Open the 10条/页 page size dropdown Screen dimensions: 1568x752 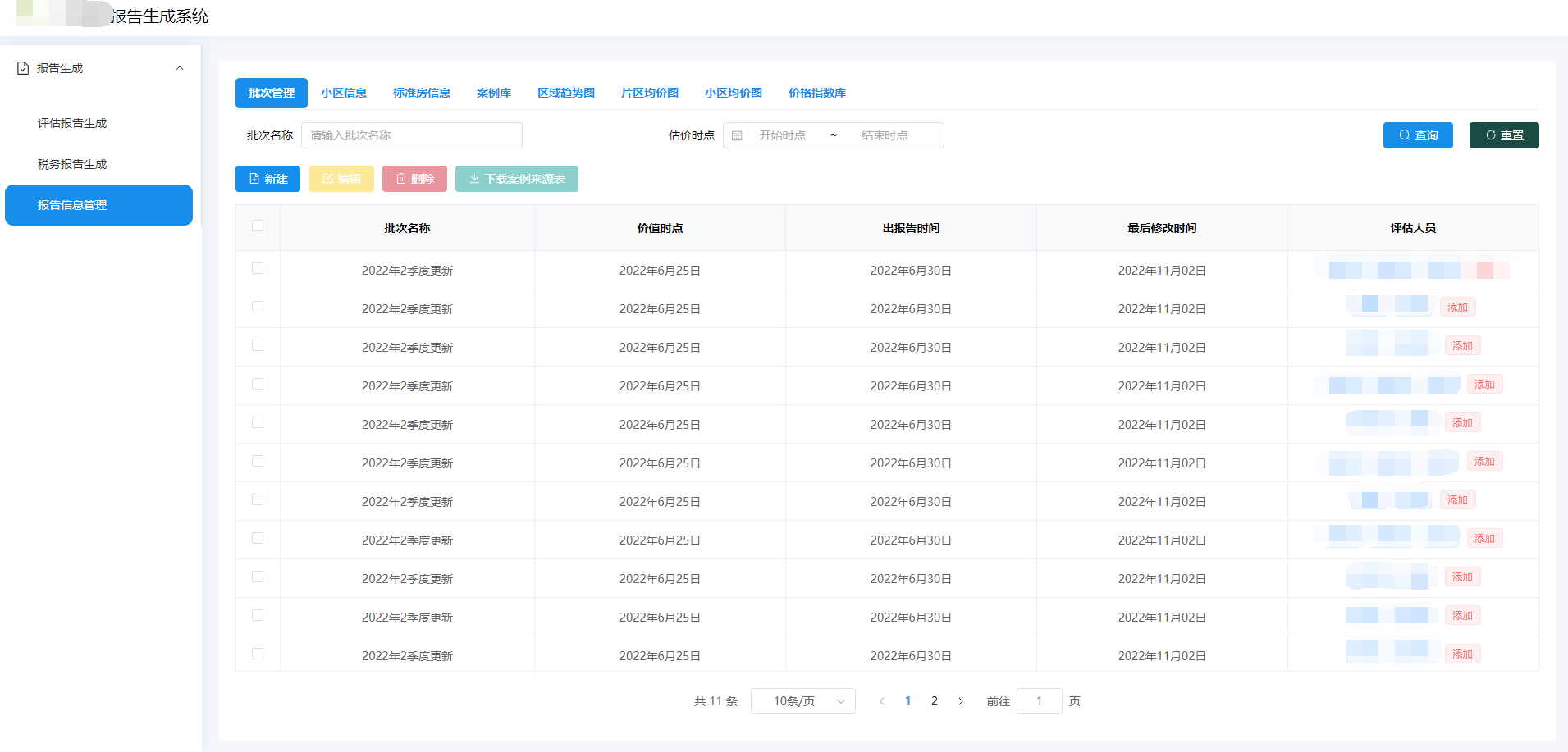coord(803,701)
